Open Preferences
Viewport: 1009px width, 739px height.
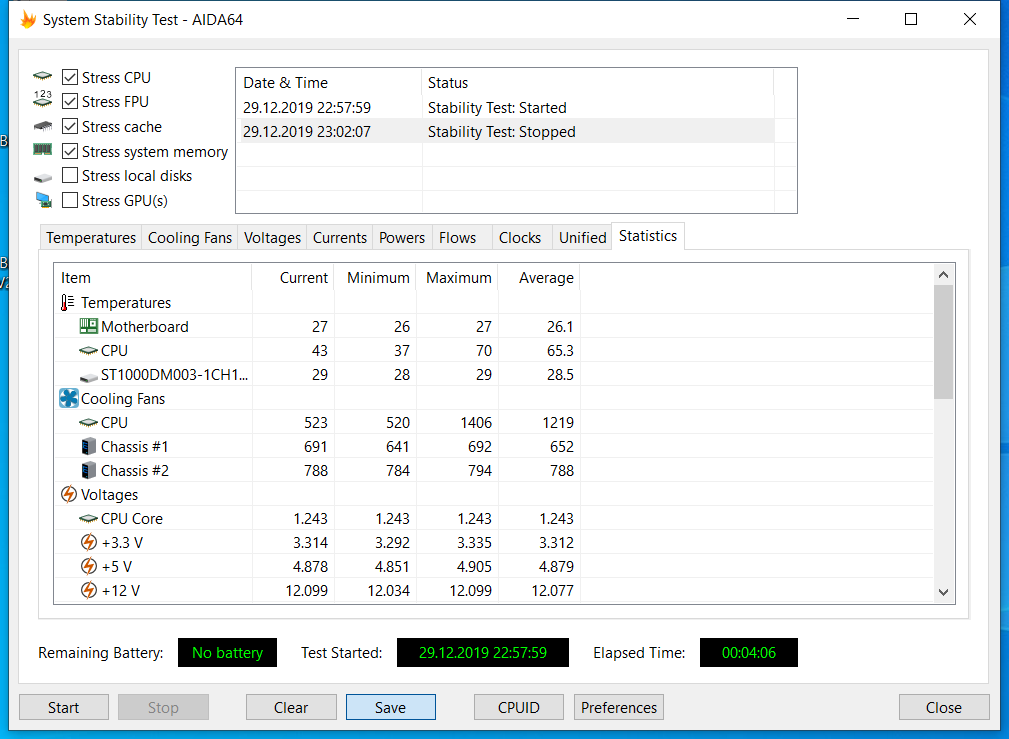[x=619, y=707]
